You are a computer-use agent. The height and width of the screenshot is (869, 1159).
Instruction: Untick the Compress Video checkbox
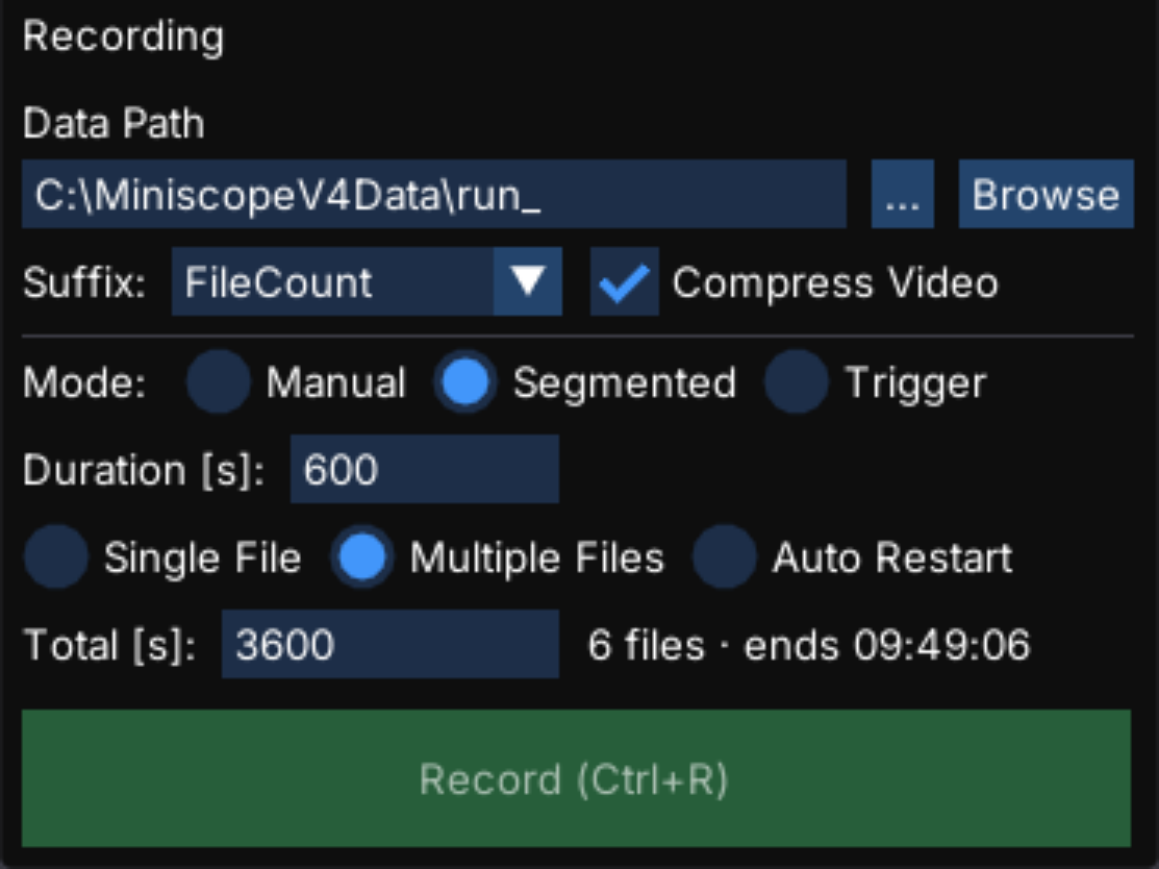pyautogui.click(x=625, y=282)
